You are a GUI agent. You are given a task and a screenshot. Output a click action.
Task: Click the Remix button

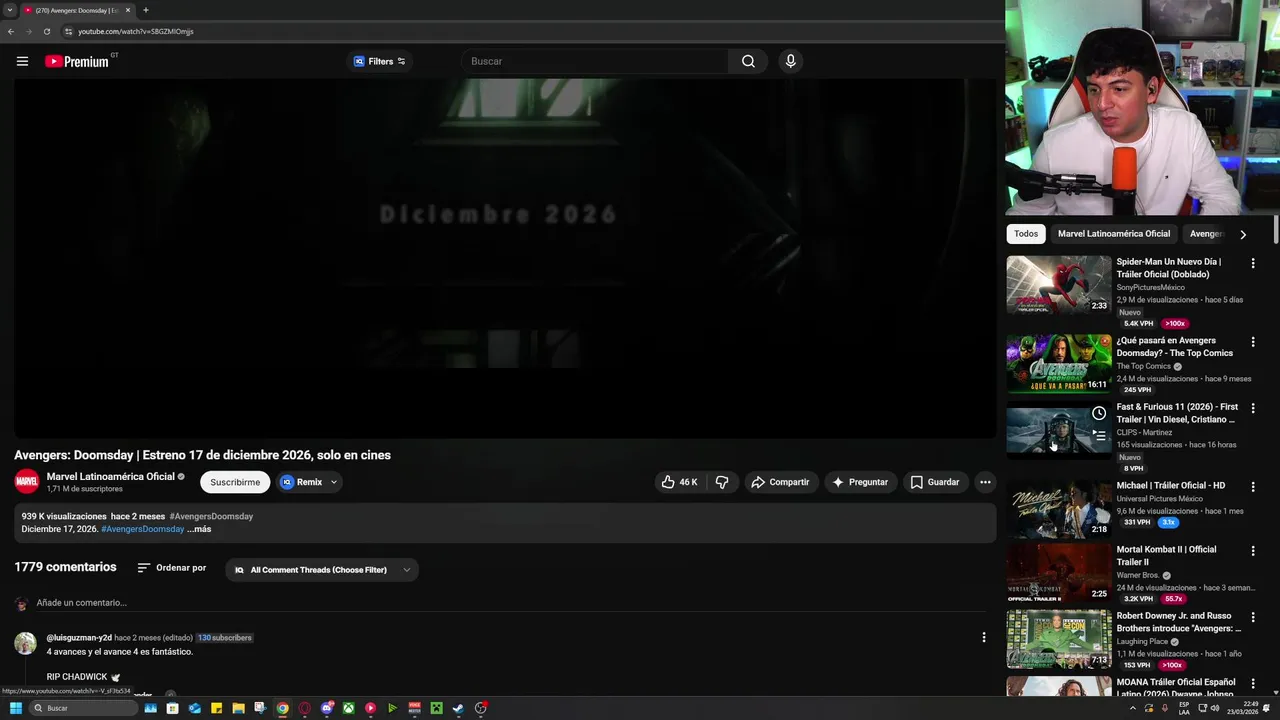tap(302, 482)
